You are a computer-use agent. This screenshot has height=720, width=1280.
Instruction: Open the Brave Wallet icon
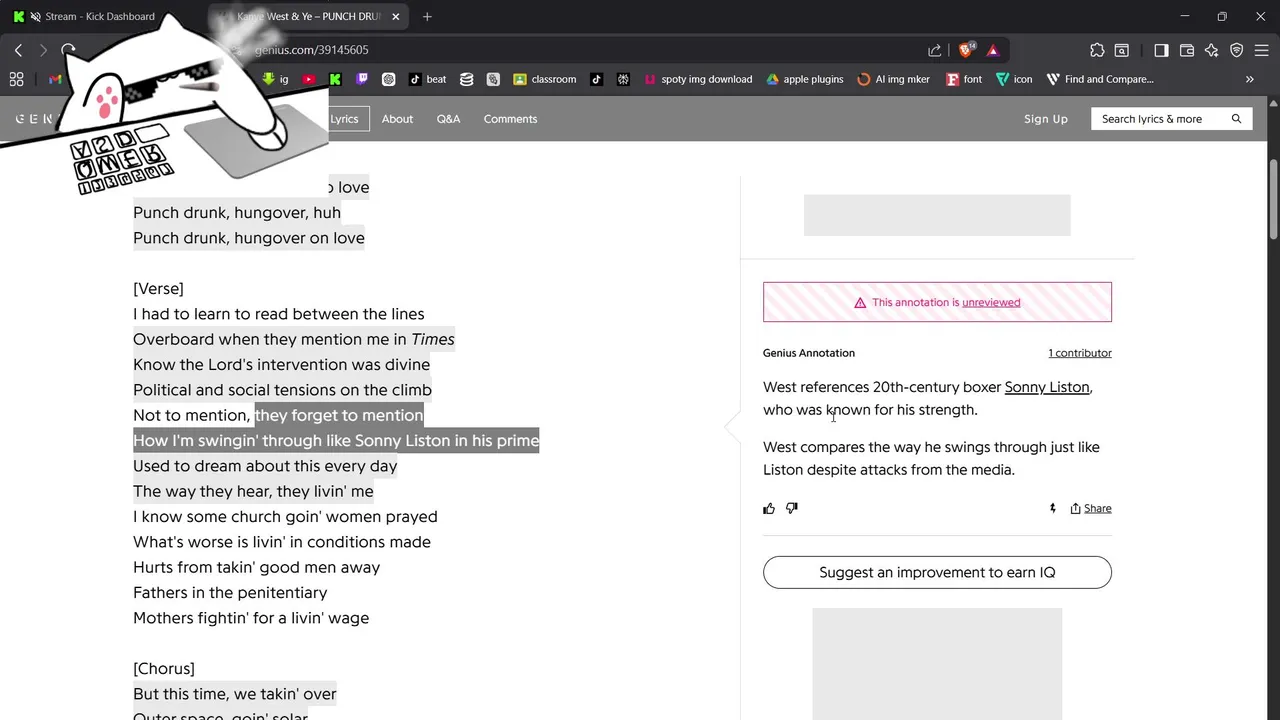tap(1187, 50)
